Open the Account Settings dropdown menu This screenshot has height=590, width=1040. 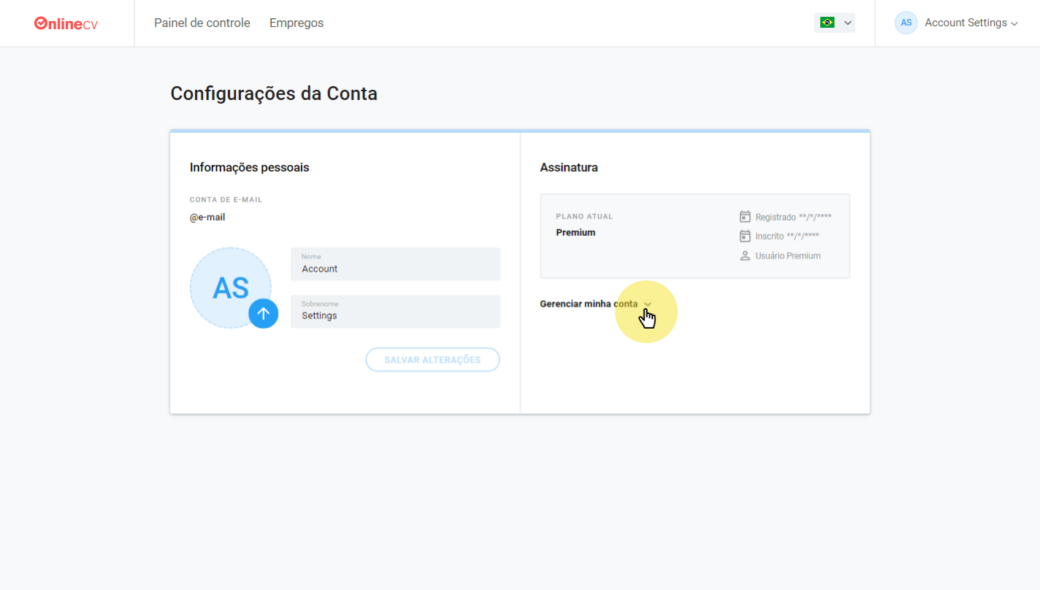click(x=970, y=23)
